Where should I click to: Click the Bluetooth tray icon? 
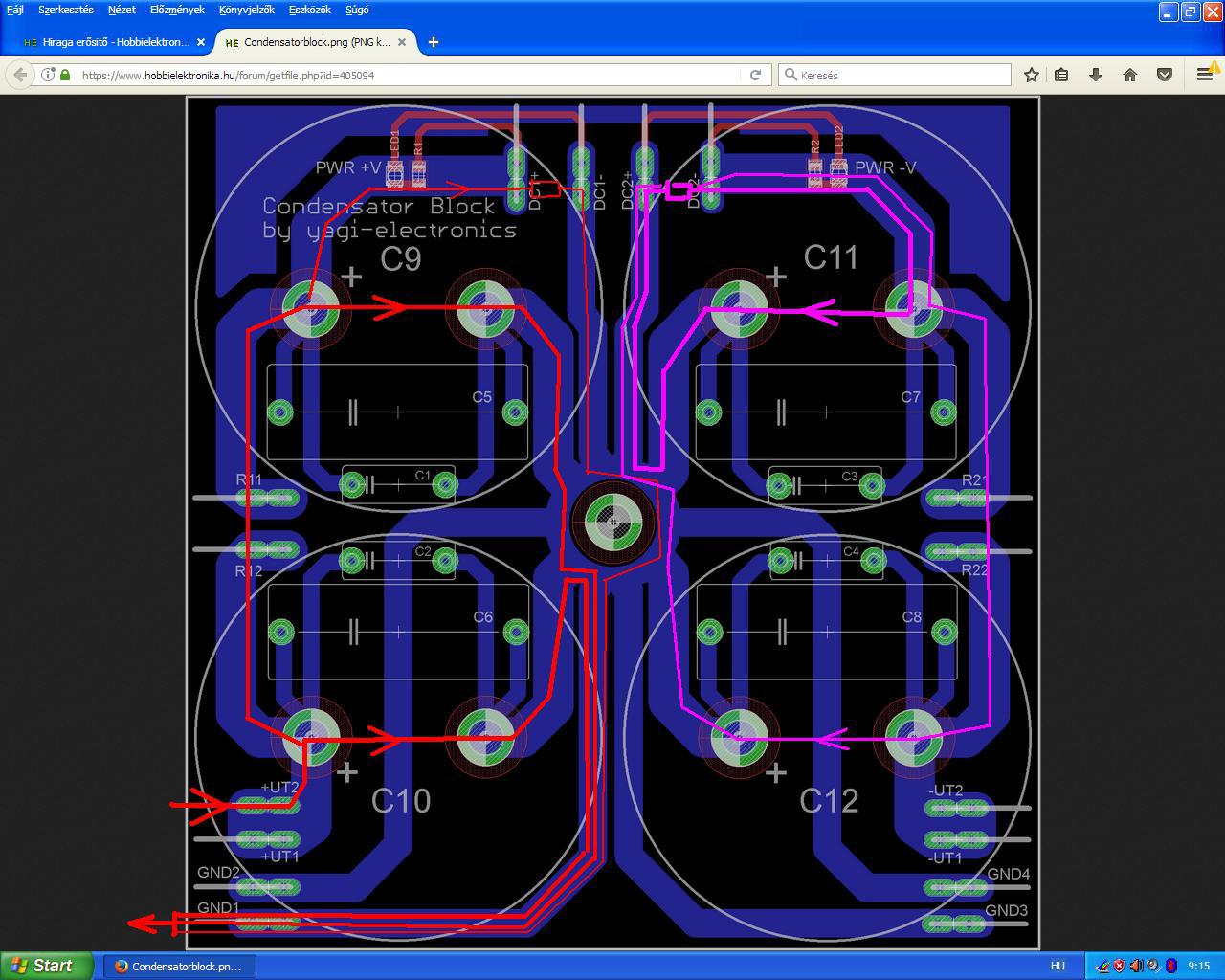[1170, 966]
